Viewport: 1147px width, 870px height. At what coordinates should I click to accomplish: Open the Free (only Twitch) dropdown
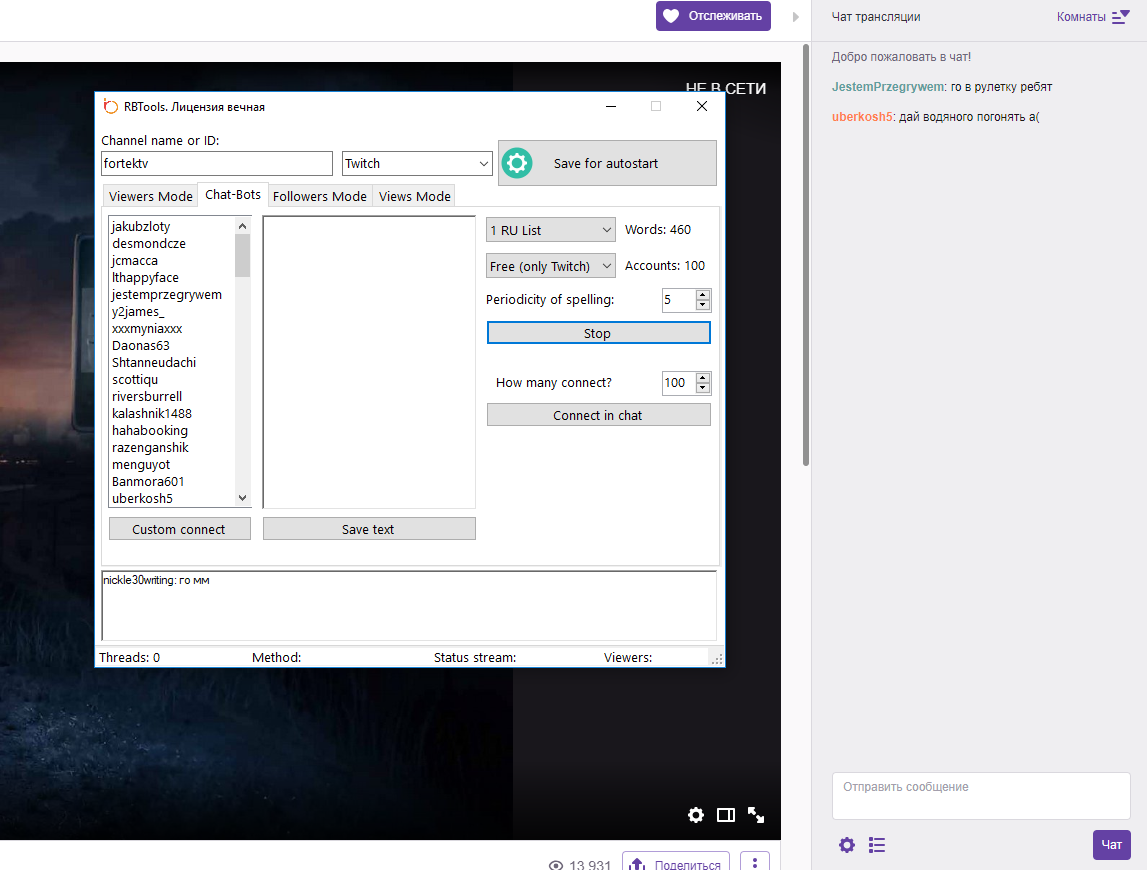[x=551, y=266]
